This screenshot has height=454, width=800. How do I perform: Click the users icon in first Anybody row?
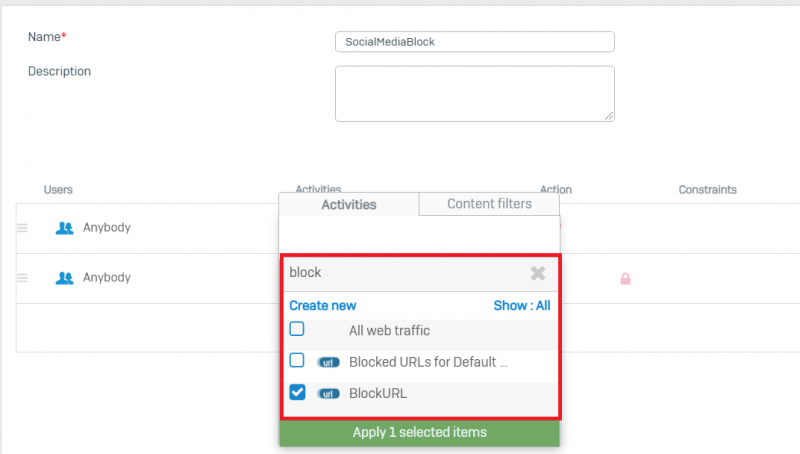65,228
